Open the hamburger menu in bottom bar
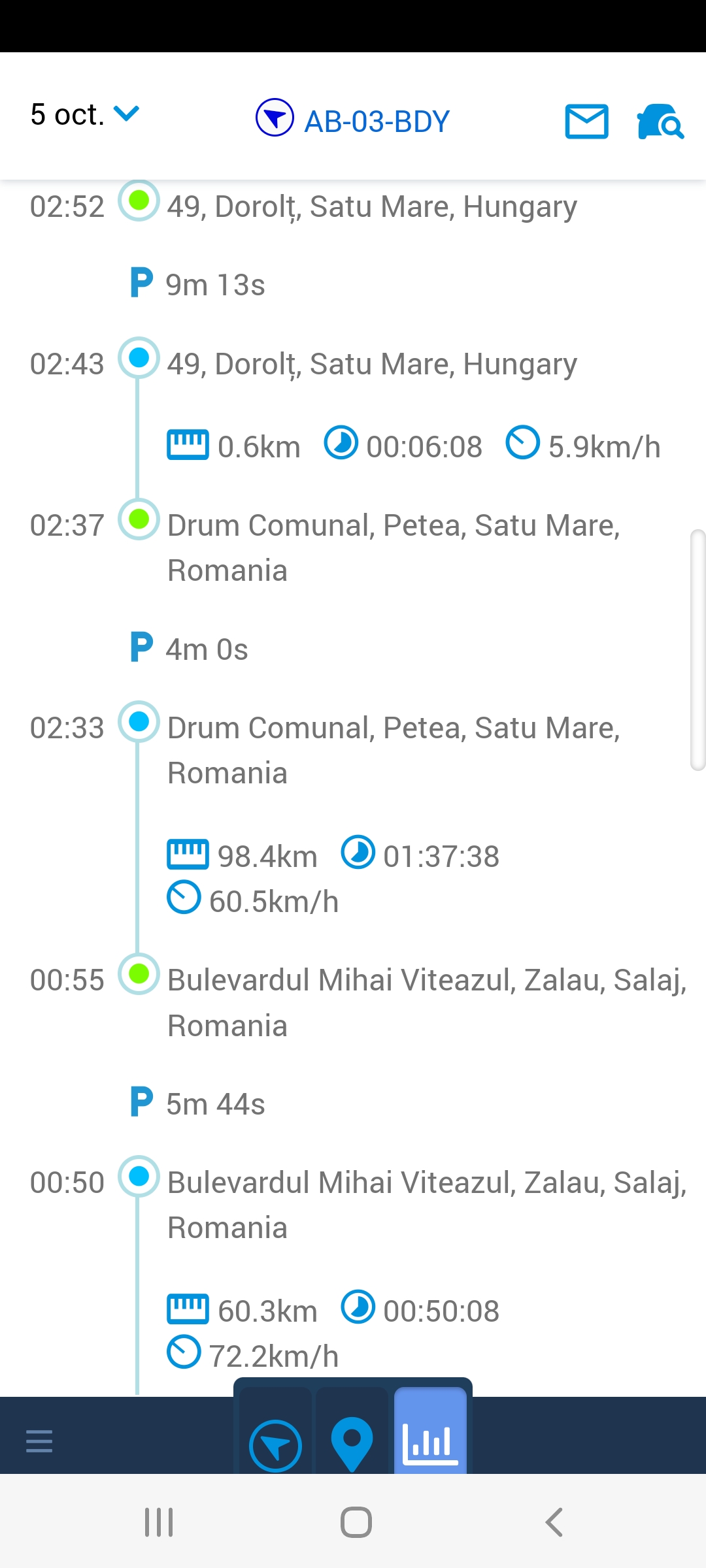Image resolution: width=706 pixels, height=1568 pixels. coord(39,1441)
